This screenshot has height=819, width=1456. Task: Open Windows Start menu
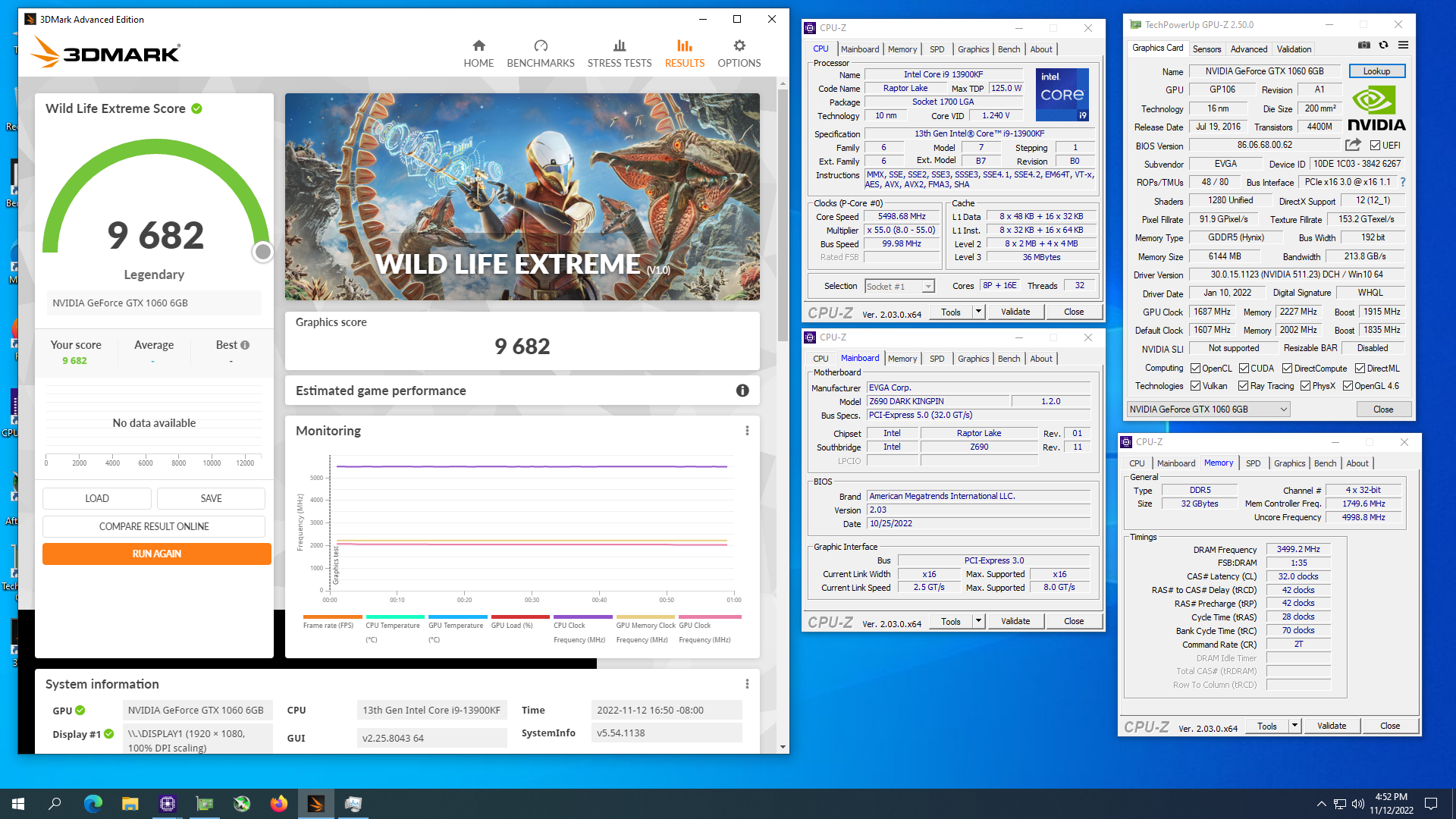(18, 804)
